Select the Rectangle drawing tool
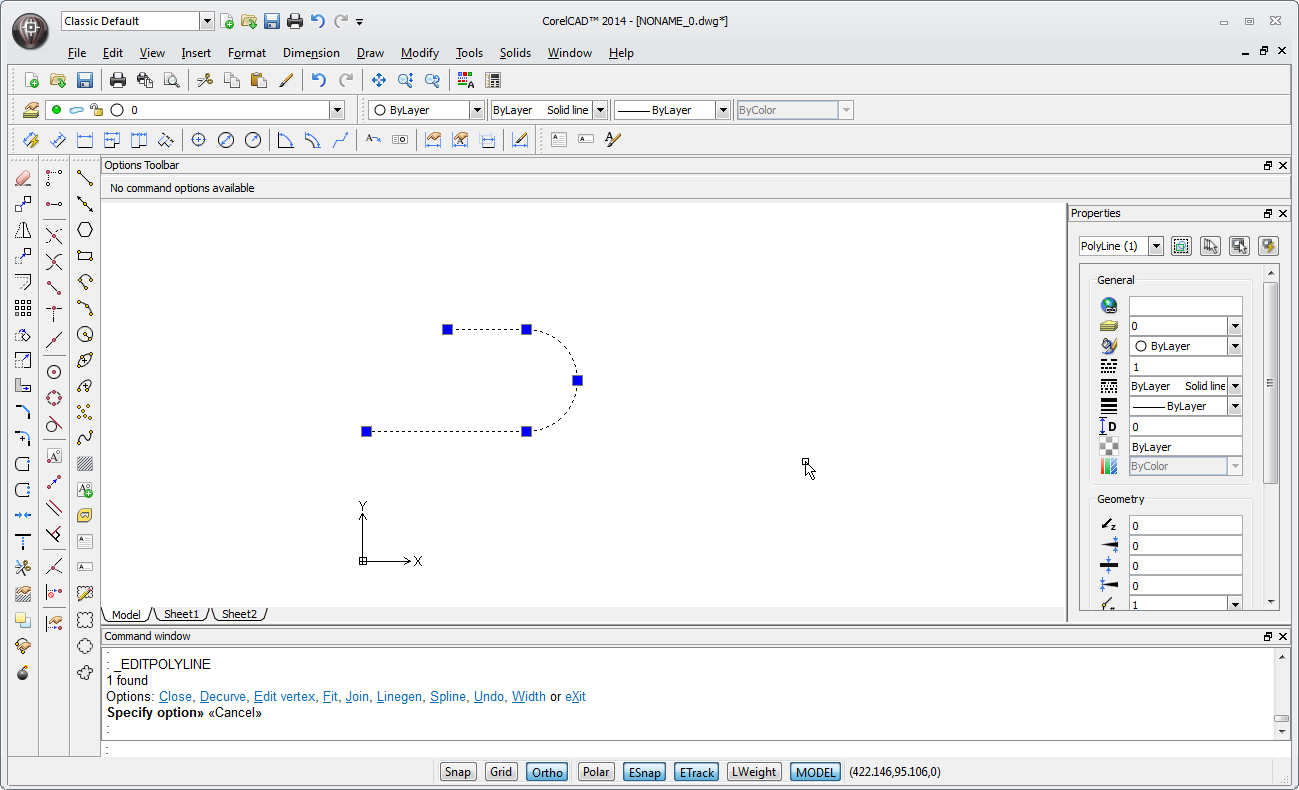Screen dimensions: 1299x790 pos(85,256)
